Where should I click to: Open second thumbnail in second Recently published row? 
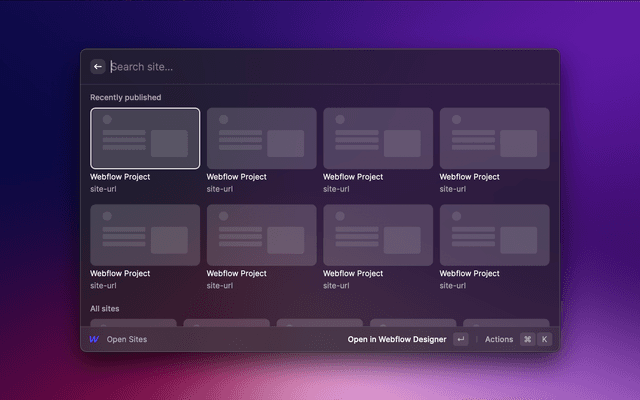(x=261, y=235)
